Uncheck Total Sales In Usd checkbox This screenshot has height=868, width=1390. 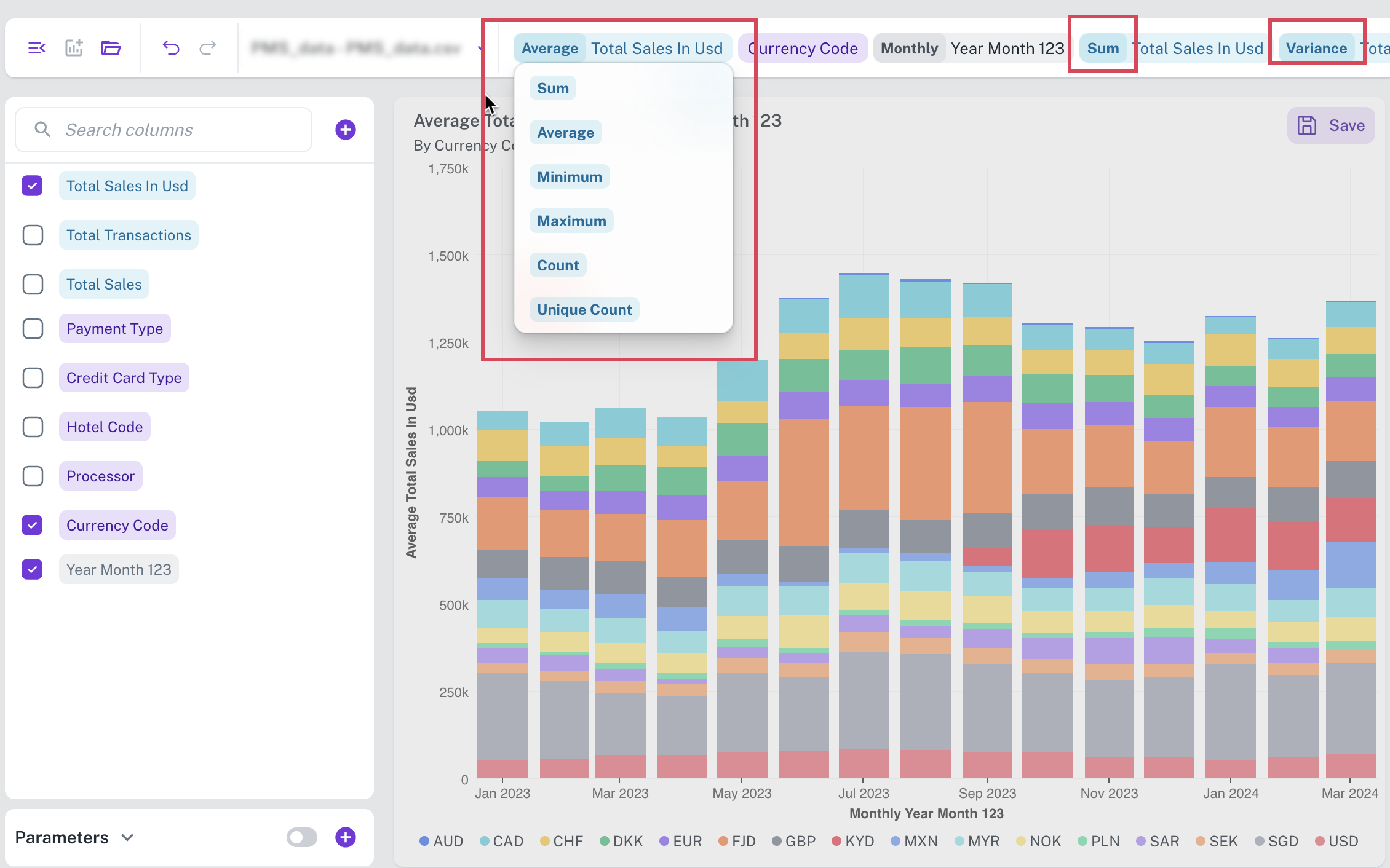(33, 186)
